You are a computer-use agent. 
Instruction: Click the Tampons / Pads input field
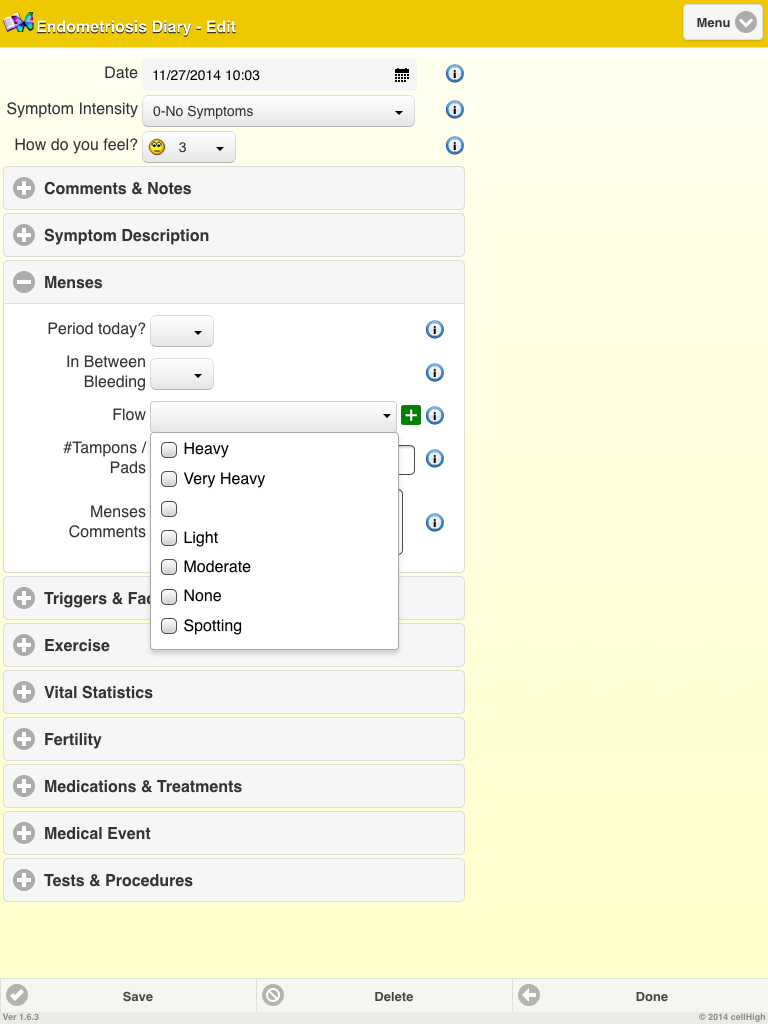[406, 460]
